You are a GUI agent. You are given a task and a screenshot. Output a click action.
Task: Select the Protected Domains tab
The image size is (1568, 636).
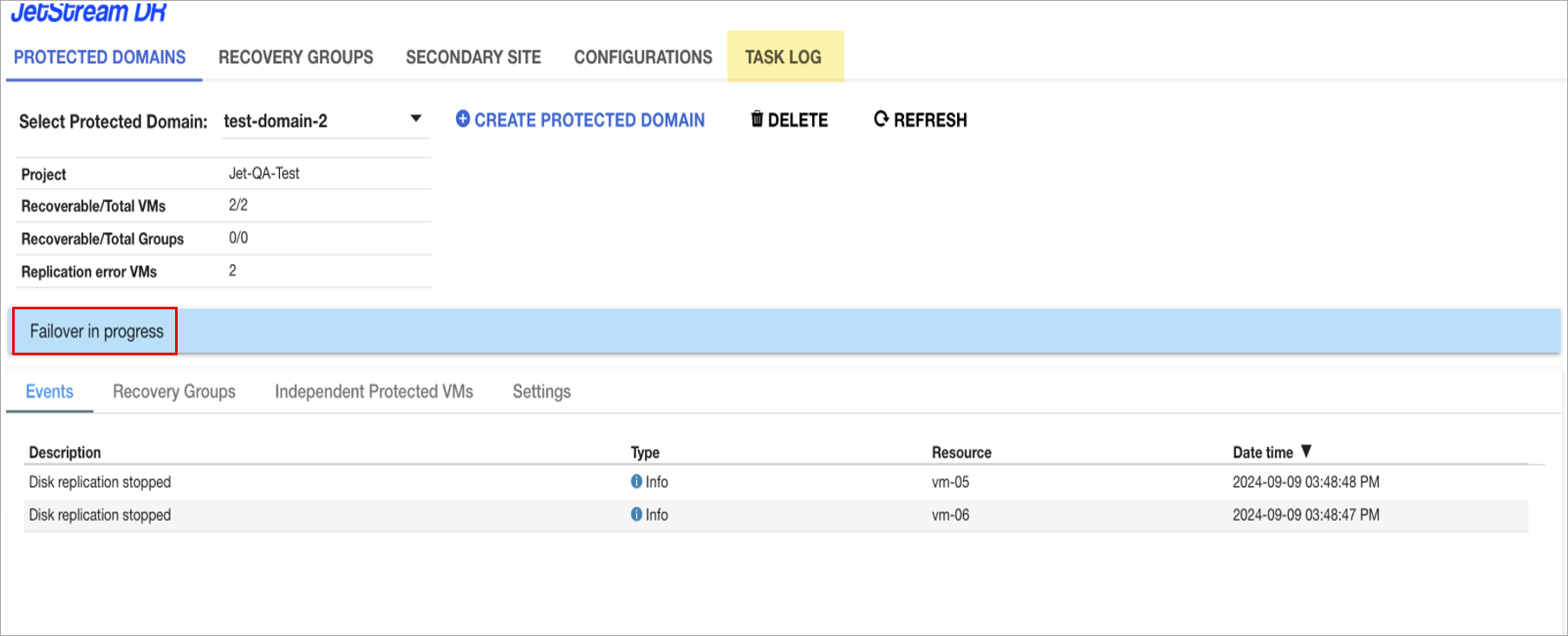coord(100,57)
